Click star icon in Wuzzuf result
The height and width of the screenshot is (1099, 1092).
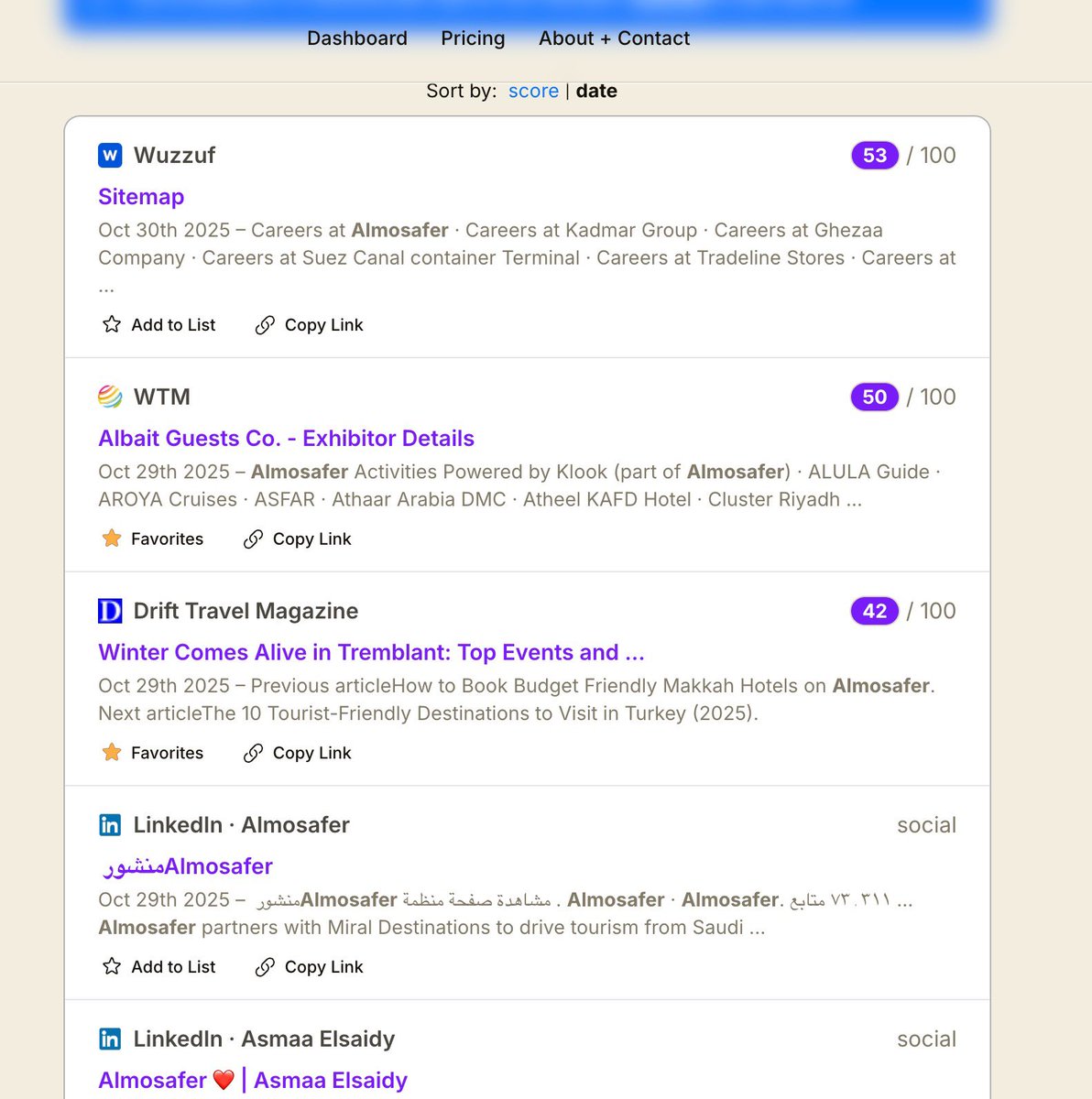112,324
